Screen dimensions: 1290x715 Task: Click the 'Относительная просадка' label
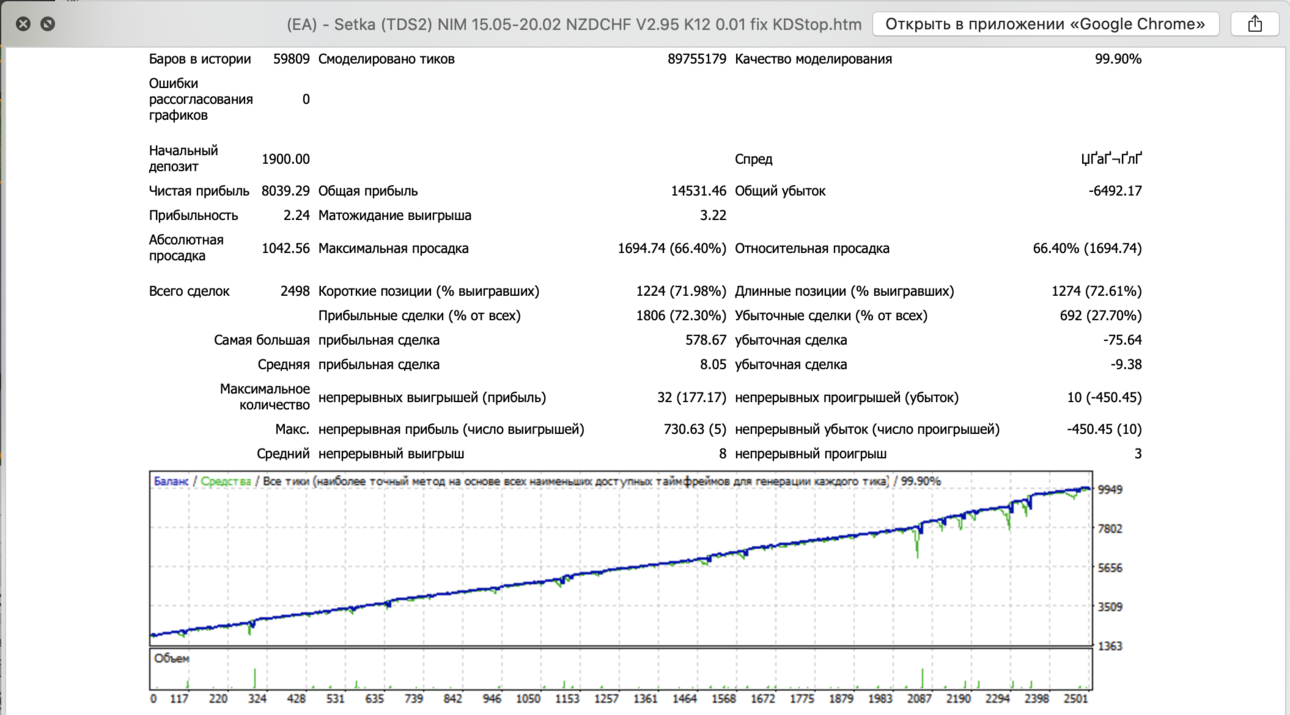[812, 248]
